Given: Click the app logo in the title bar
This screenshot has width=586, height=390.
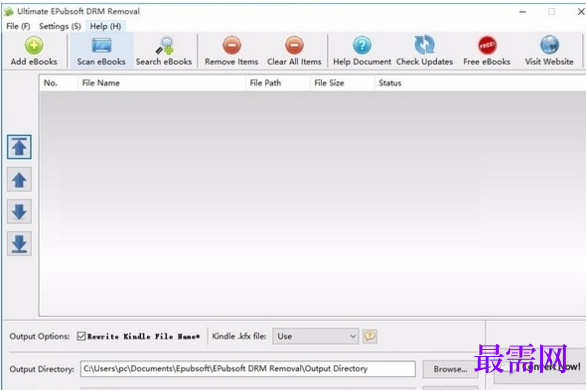Looking at the screenshot, I should coord(9,12).
